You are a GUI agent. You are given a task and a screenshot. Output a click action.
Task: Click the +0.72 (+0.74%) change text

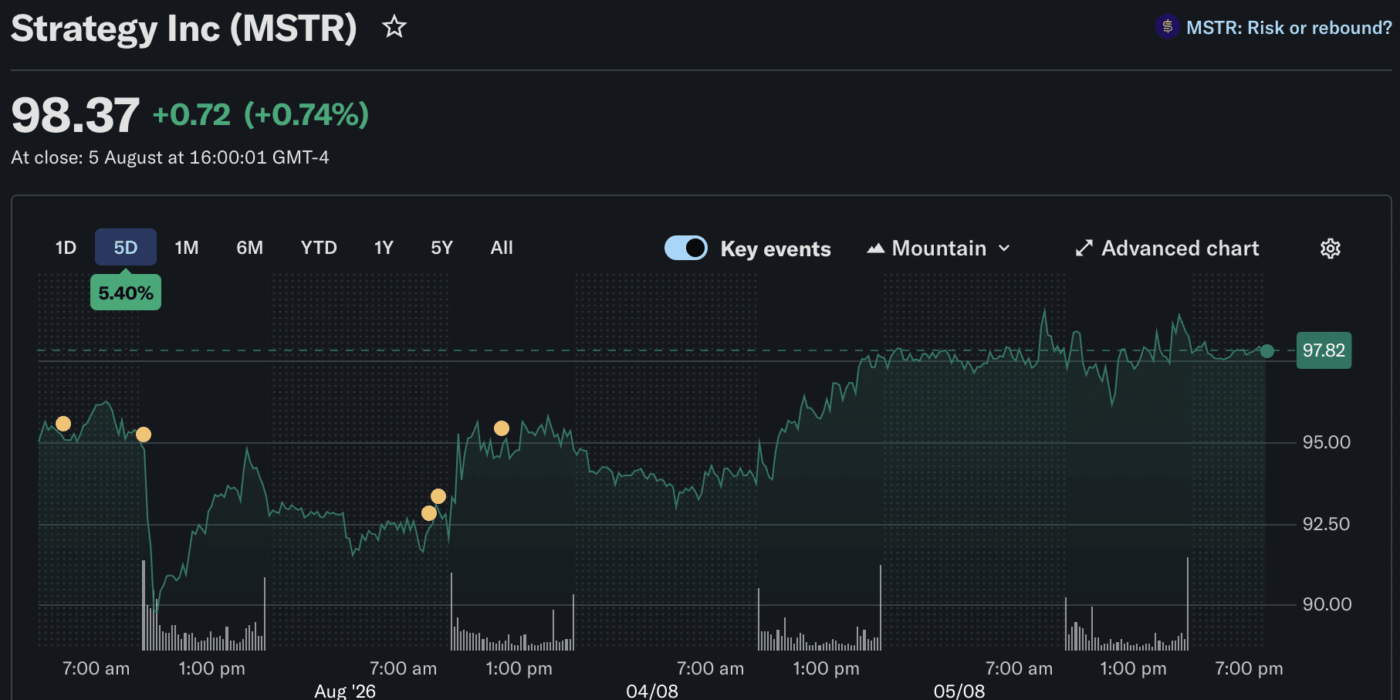point(260,115)
